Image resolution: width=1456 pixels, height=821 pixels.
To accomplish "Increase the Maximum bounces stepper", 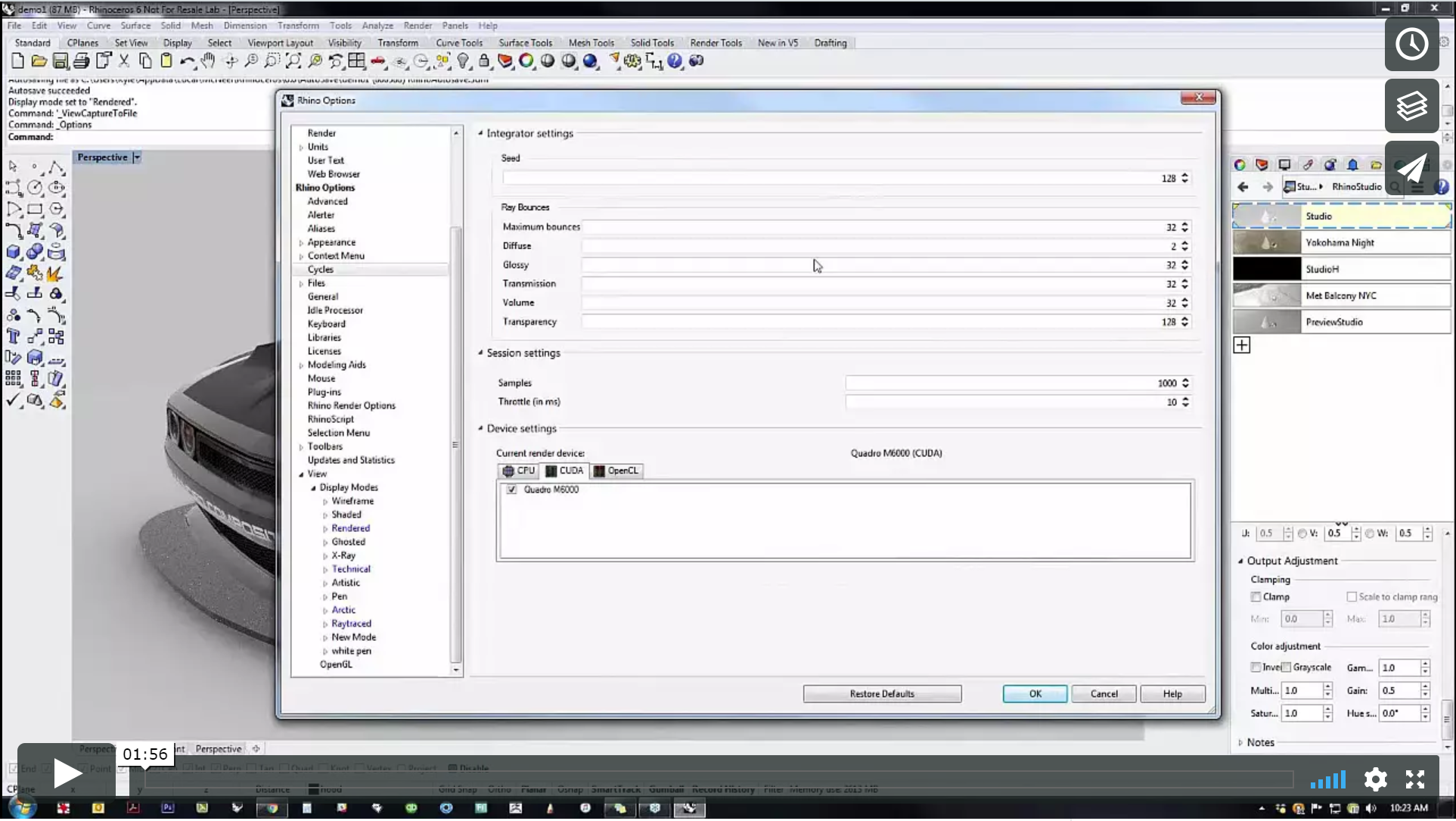I will (x=1184, y=224).
